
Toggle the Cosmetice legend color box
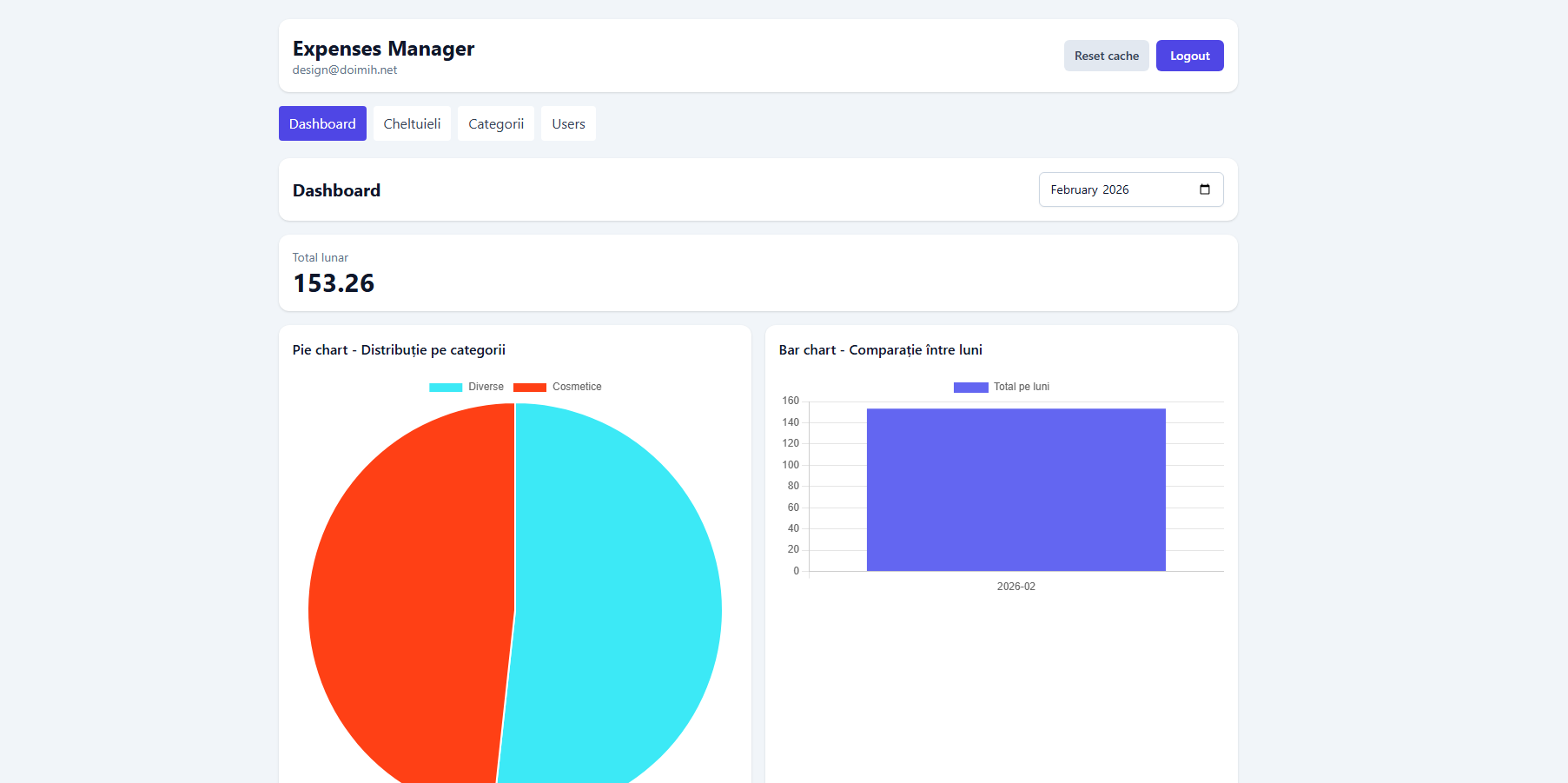[530, 388]
